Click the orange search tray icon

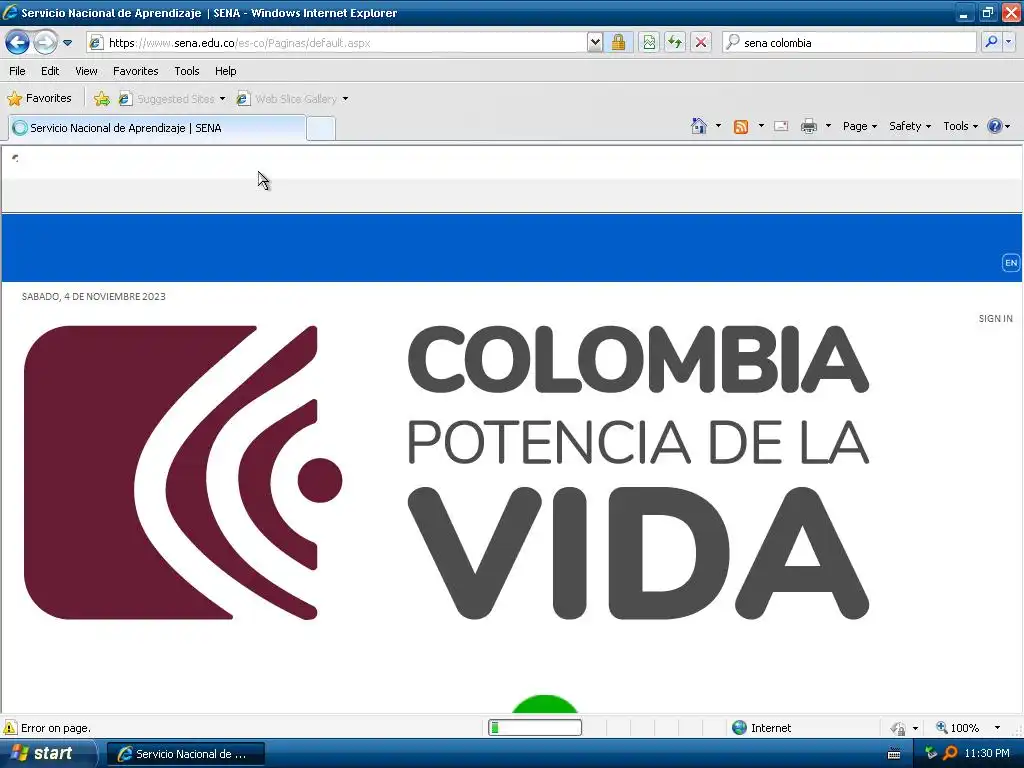point(950,754)
